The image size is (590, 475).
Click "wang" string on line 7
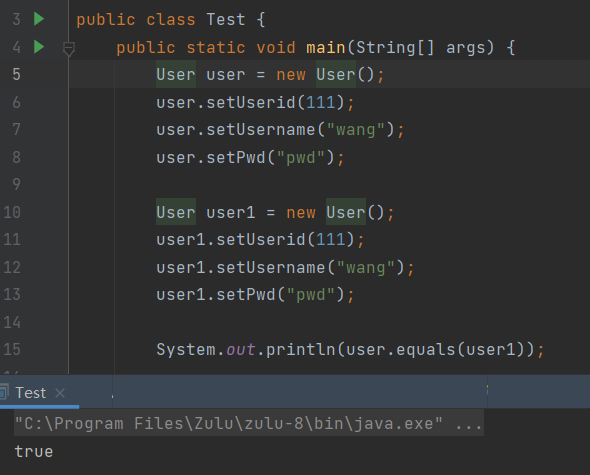(x=356, y=130)
